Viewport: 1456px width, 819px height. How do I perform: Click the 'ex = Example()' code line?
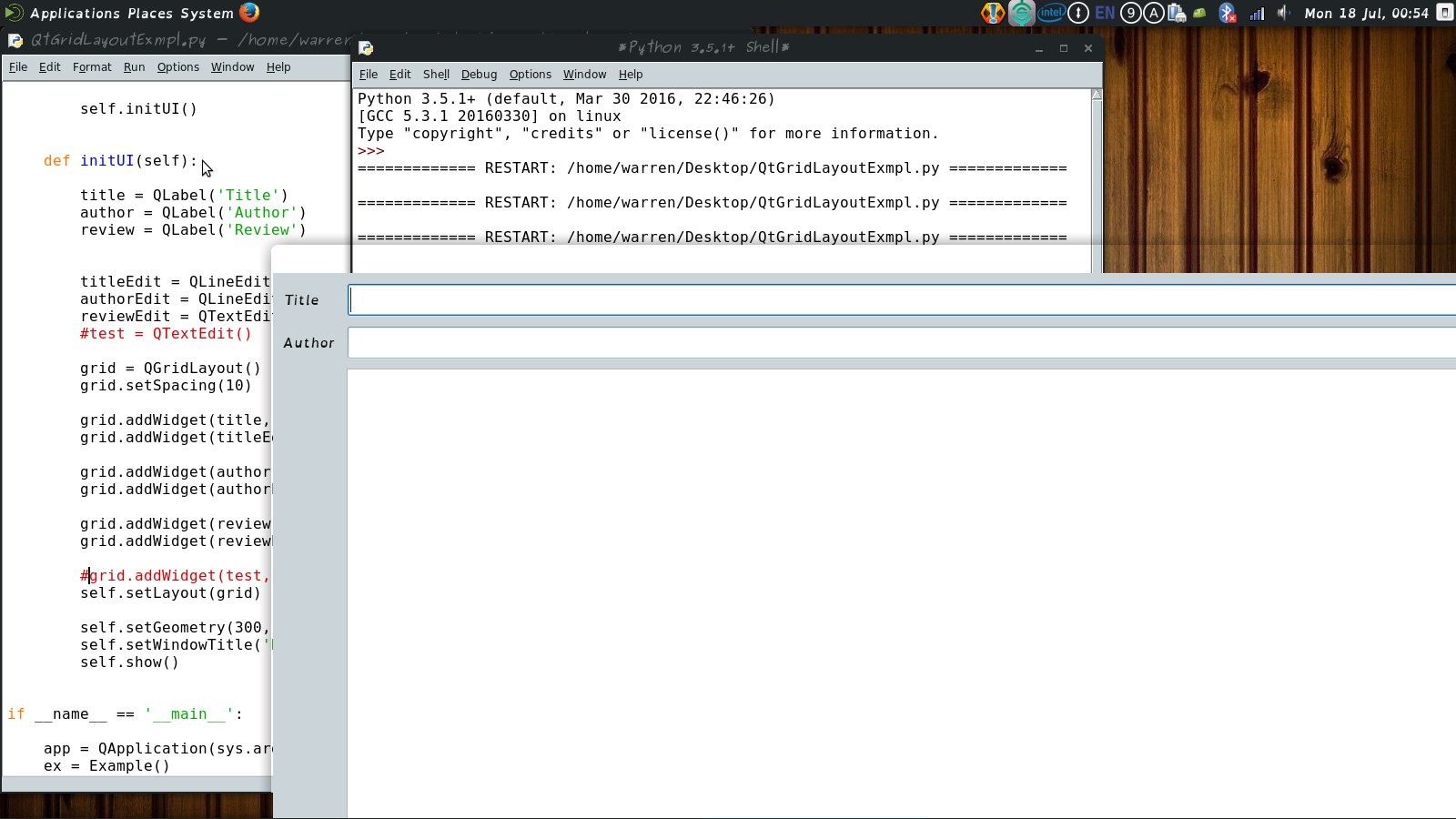pos(106,766)
